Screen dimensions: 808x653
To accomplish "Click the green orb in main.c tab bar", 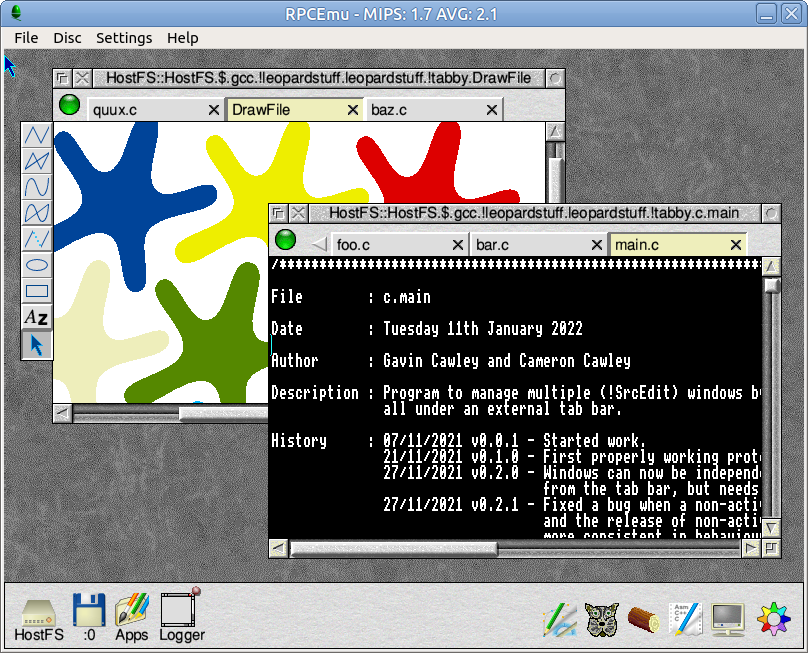I will 285,240.
